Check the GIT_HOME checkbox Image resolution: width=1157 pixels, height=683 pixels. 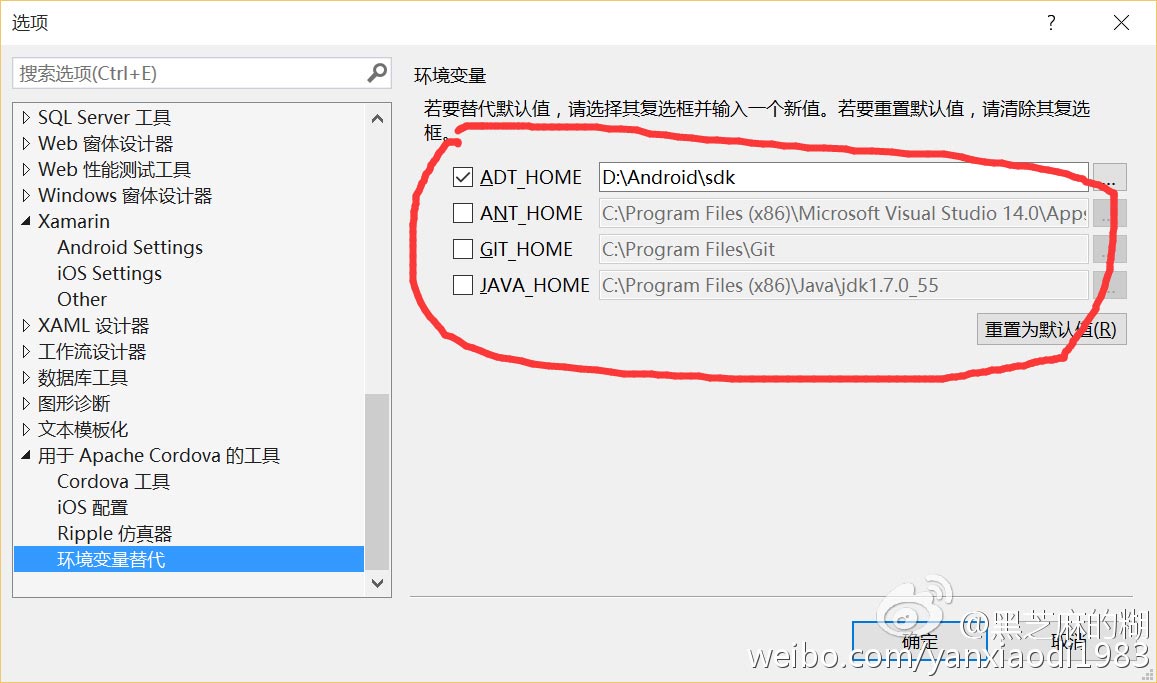(x=463, y=249)
